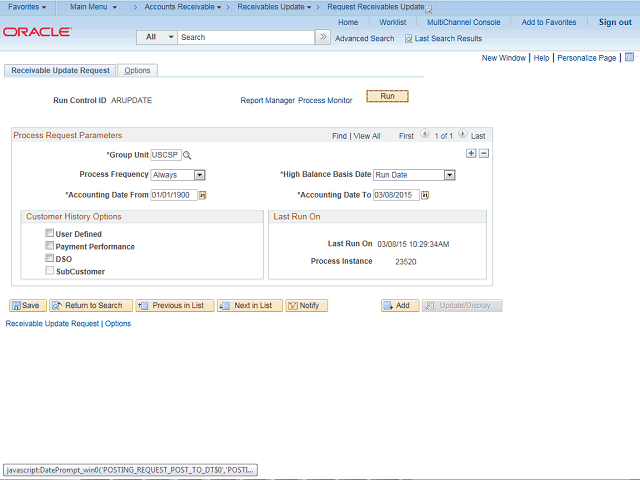Select Process Instance value 23520
Viewport: 640px width, 480px height.
(x=406, y=262)
